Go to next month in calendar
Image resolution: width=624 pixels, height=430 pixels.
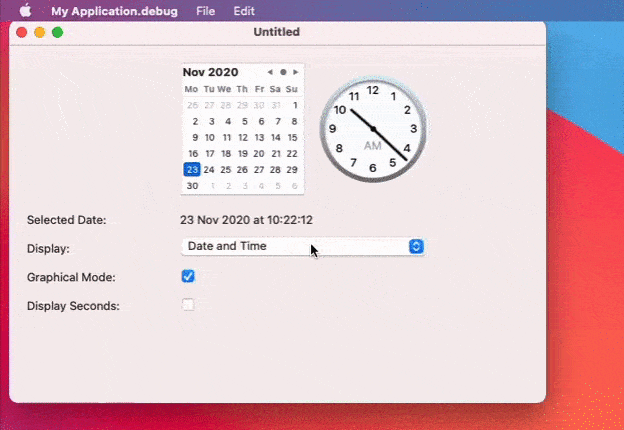click(x=295, y=72)
